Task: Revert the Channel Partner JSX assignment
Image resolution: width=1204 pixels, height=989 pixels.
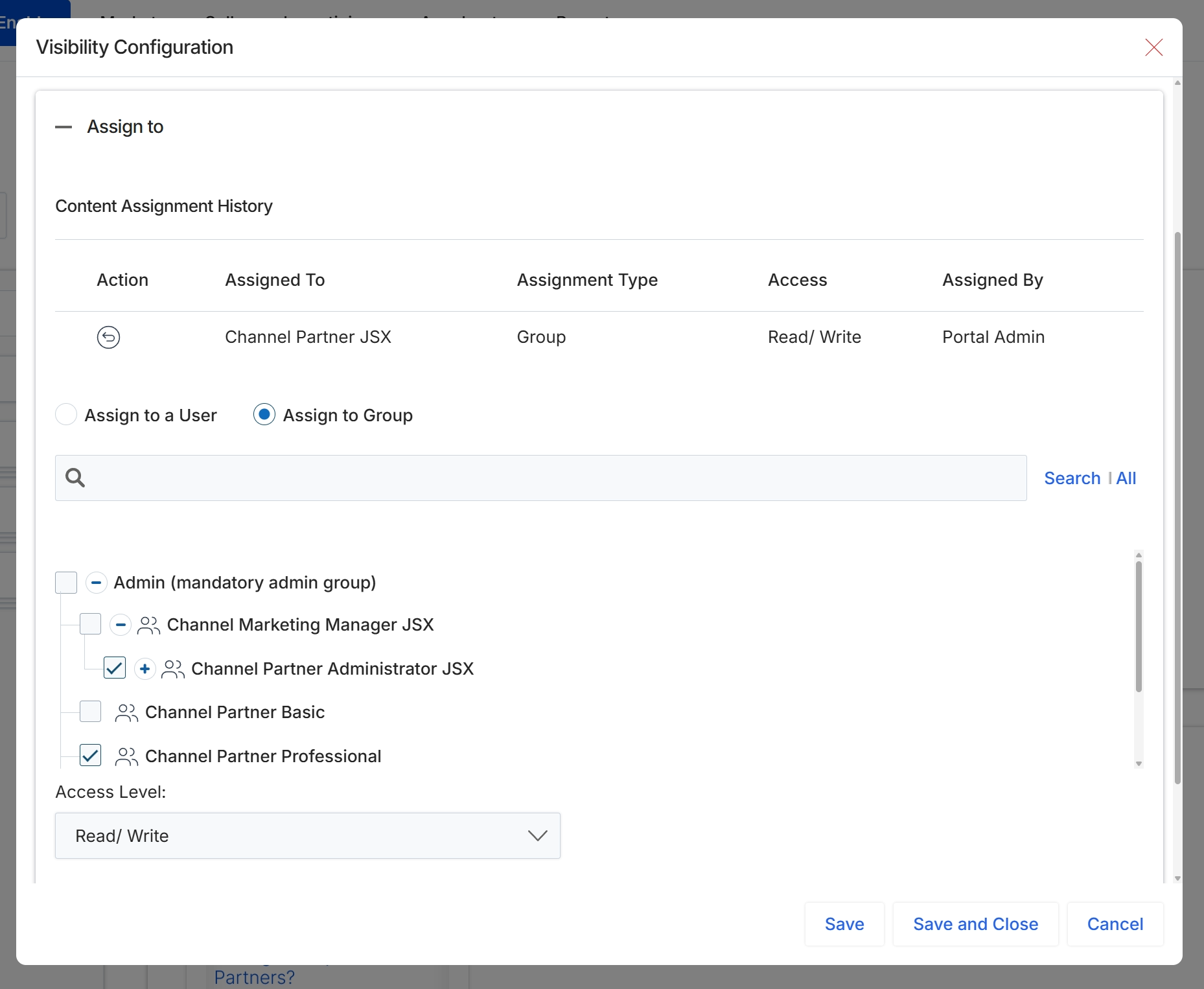Action: point(108,337)
